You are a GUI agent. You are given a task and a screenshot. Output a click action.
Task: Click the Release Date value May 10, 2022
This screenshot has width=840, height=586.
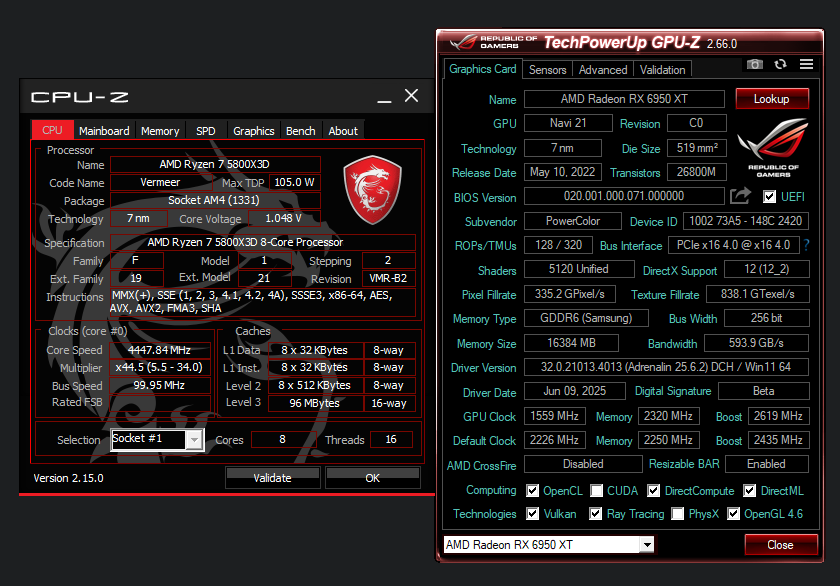[x=562, y=172]
